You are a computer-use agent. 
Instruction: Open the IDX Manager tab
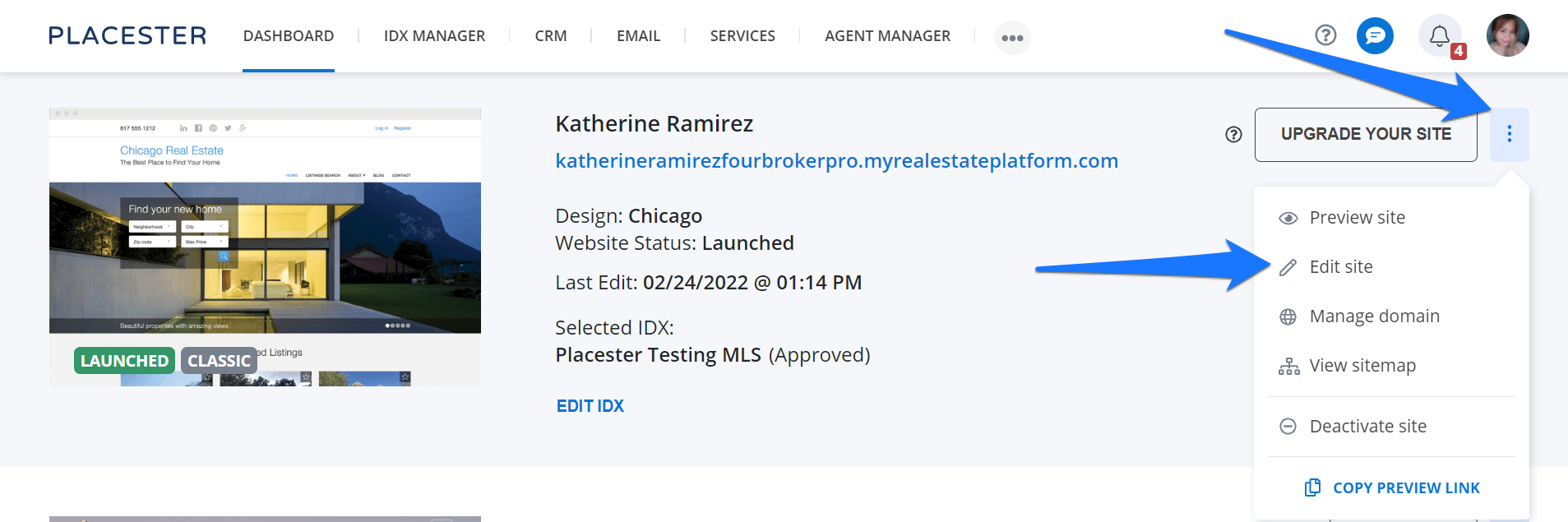click(434, 36)
